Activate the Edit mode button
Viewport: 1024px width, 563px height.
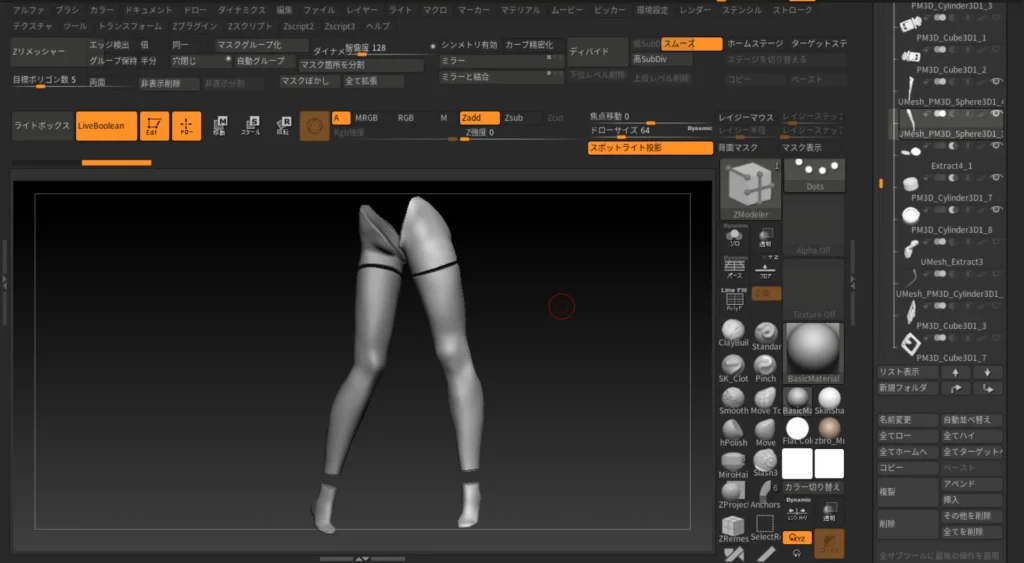[x=154, y=126]
